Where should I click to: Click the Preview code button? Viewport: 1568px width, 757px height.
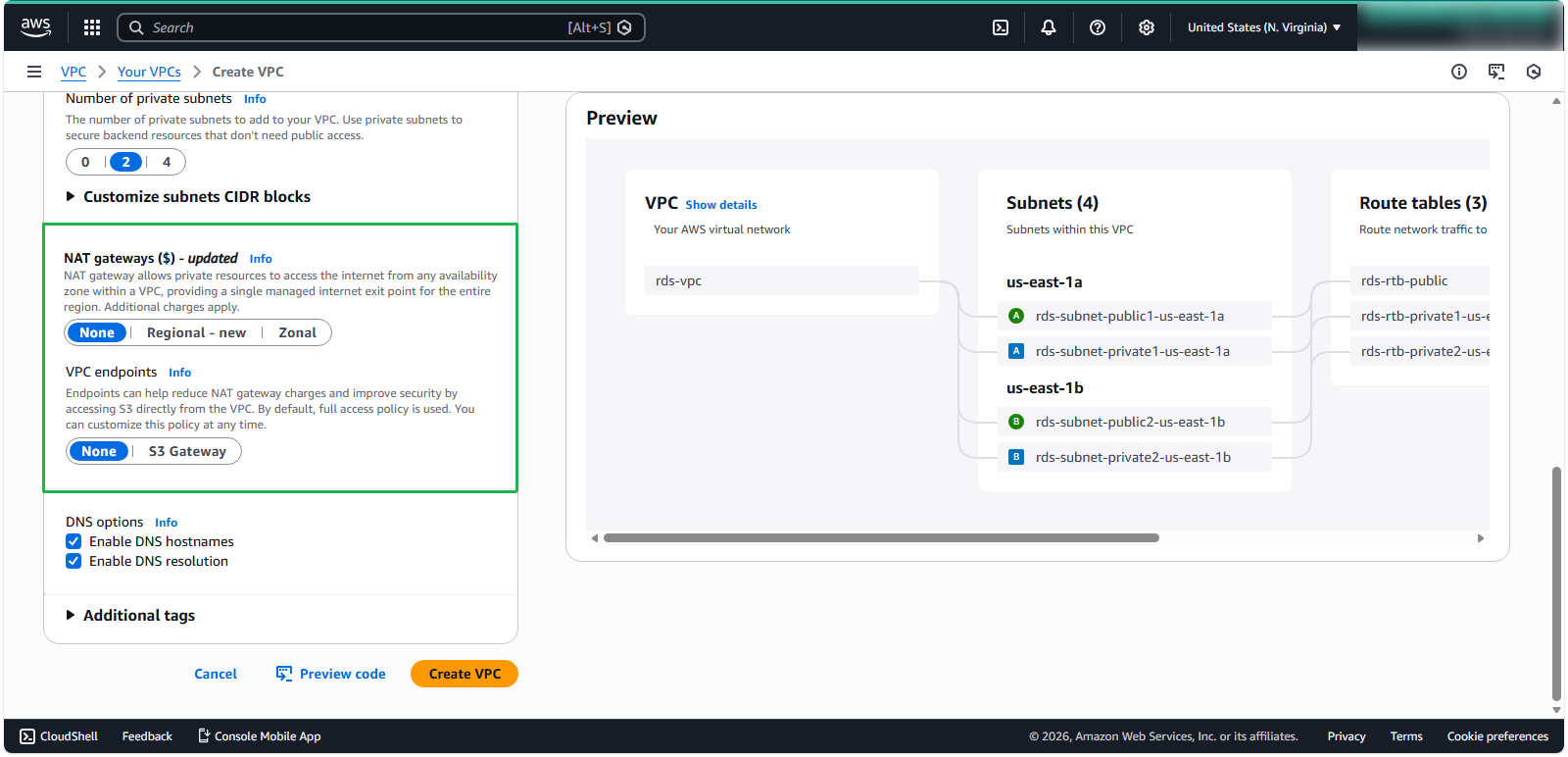pyautogui.click(x=331, y=674)
